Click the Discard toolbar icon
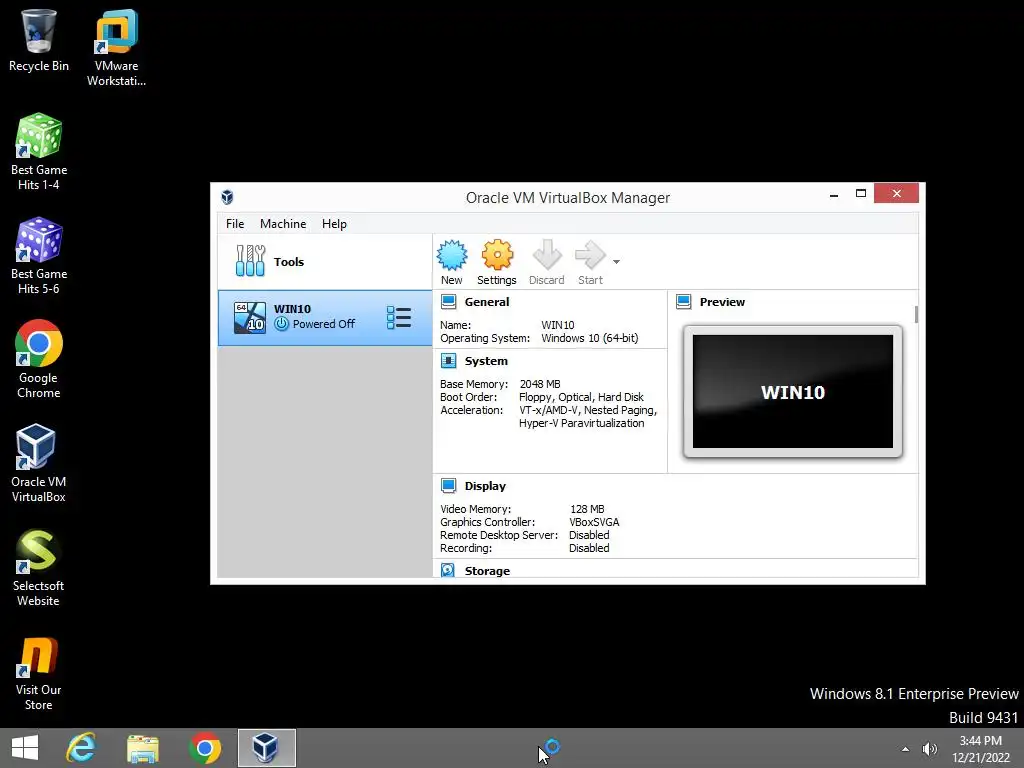 pos(547,255)
